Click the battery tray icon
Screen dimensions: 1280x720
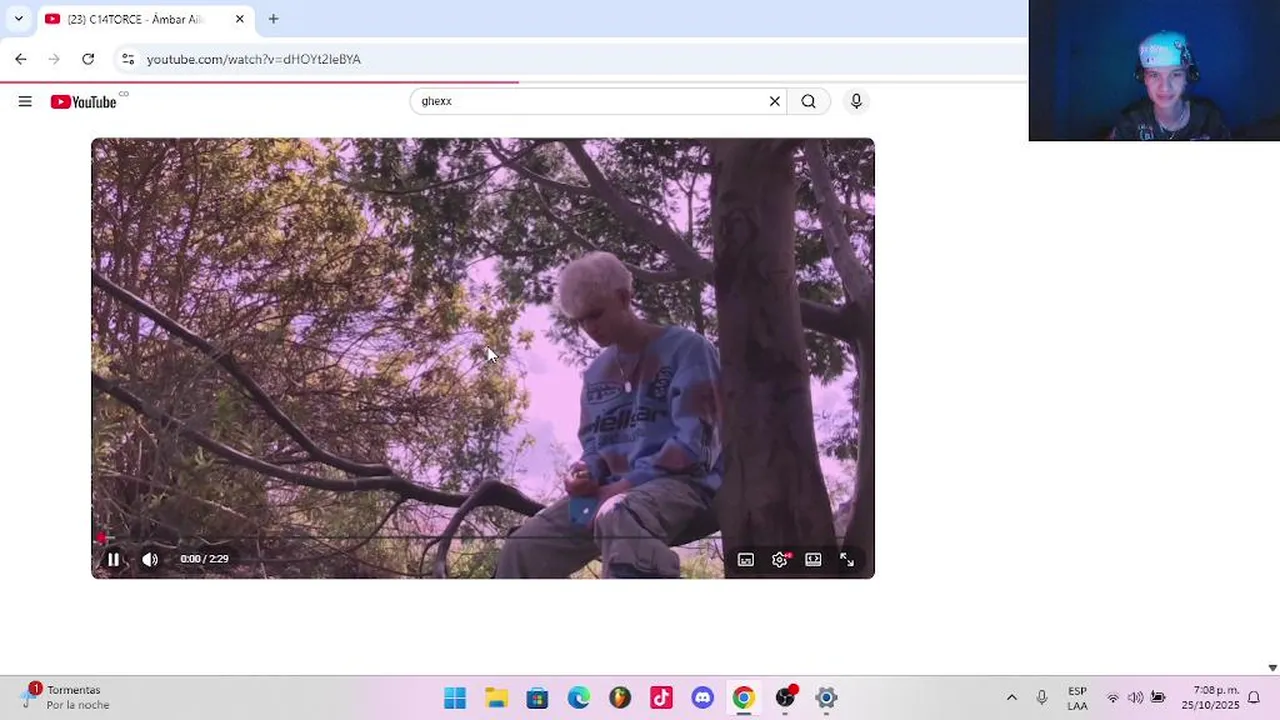point(1158,698)
